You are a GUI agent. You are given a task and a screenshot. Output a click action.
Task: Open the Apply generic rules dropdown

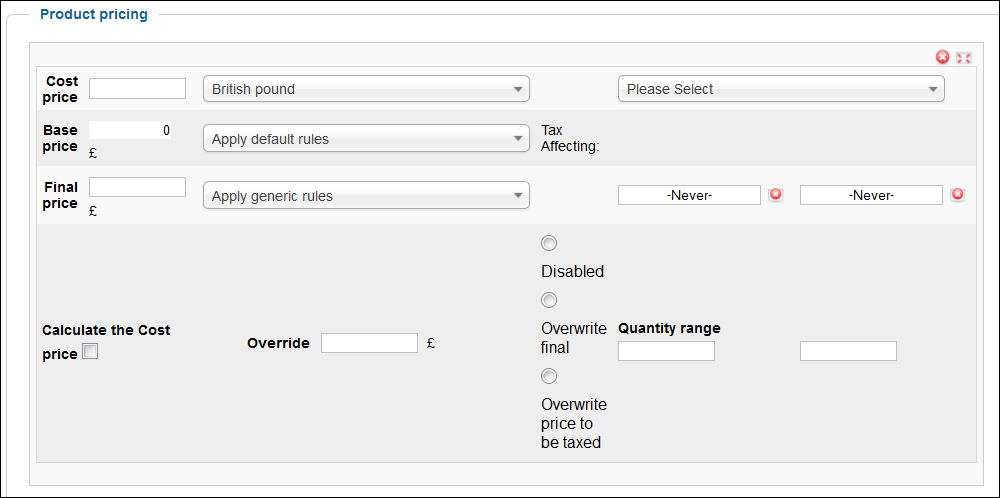pyautogui.click(x=366, y=195)
